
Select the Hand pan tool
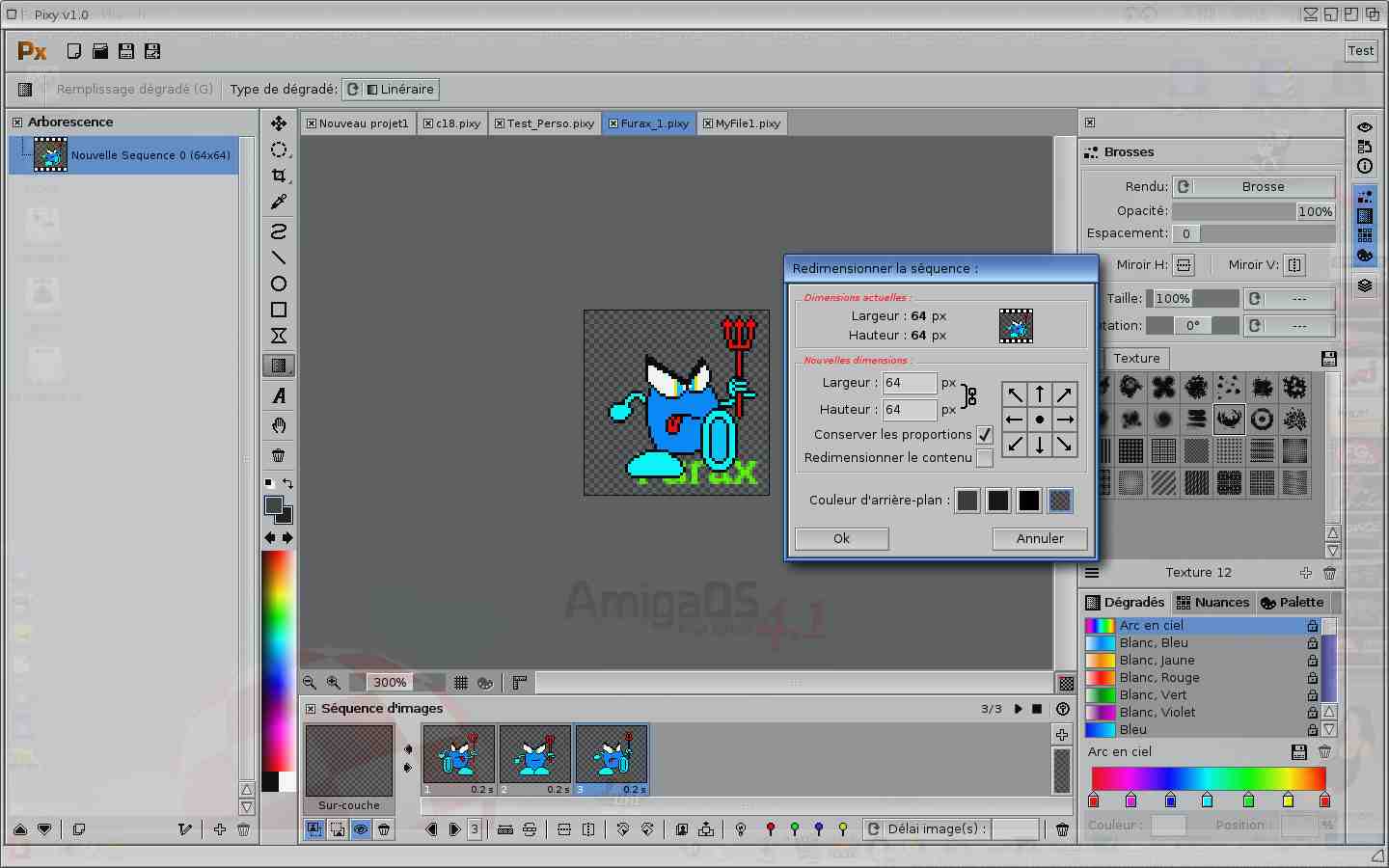tap(279, 425)
